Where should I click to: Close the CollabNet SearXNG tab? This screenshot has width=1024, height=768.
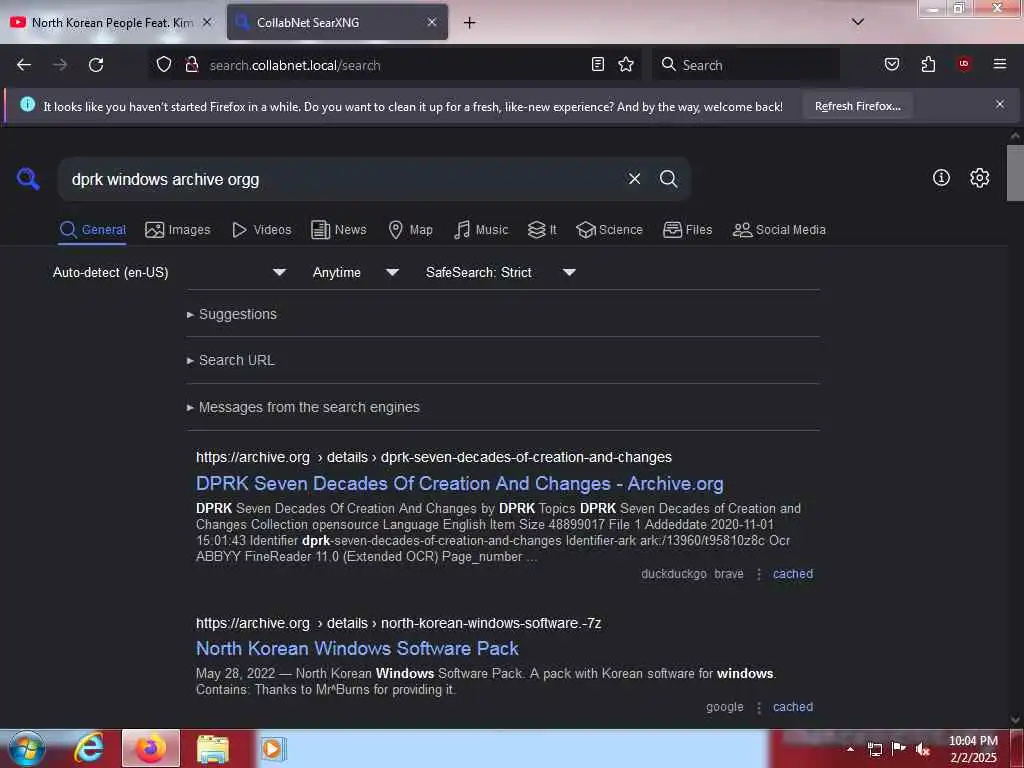click(432, 22)
